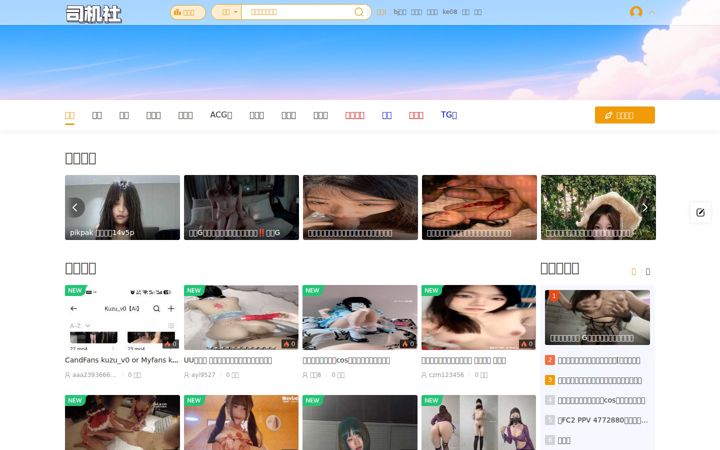
Task: Click the fire icon on the Kuzu_v0 thumbnail
Action: [168, 343]
